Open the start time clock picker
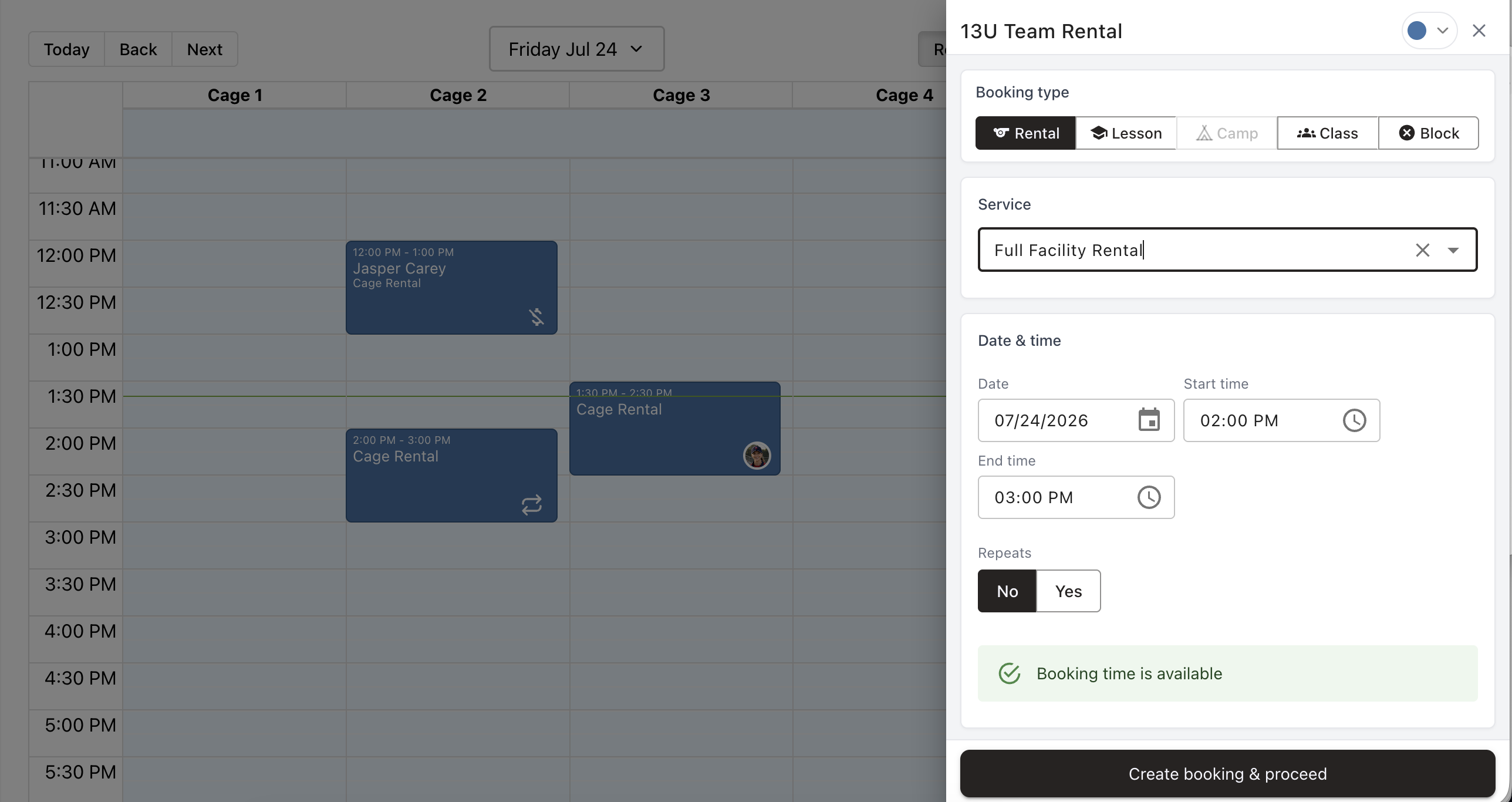 pyautogui.click(x=1354, y=420)
